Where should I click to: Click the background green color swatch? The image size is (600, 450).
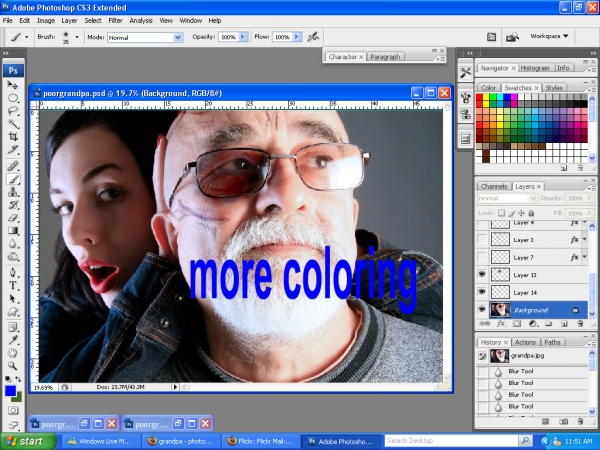18,398
